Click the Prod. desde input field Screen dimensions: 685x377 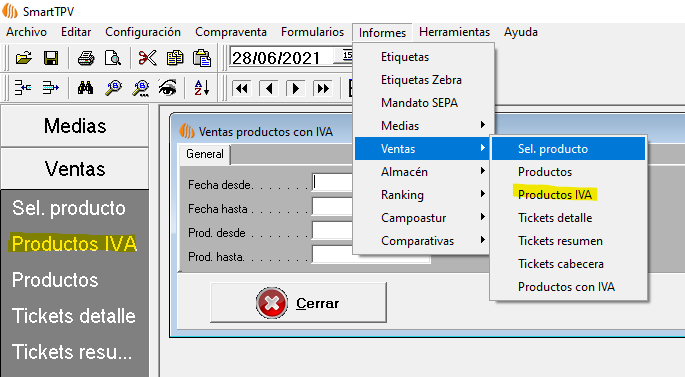[333, 230]
